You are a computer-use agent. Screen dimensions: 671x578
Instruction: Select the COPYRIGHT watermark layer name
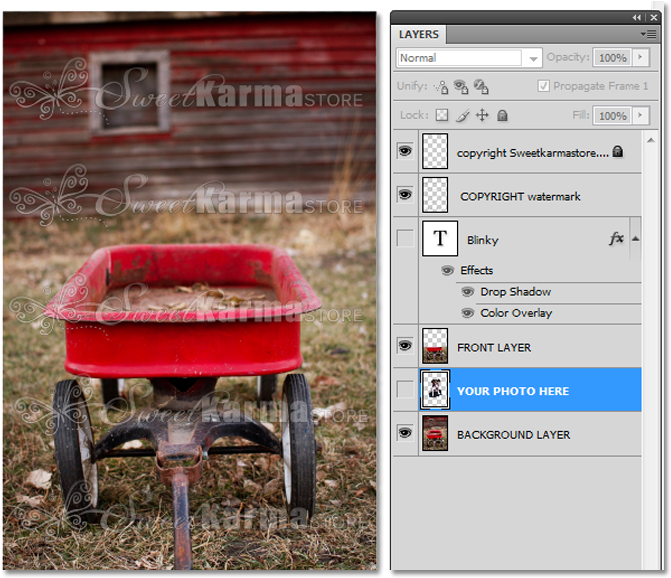(520, 197)
